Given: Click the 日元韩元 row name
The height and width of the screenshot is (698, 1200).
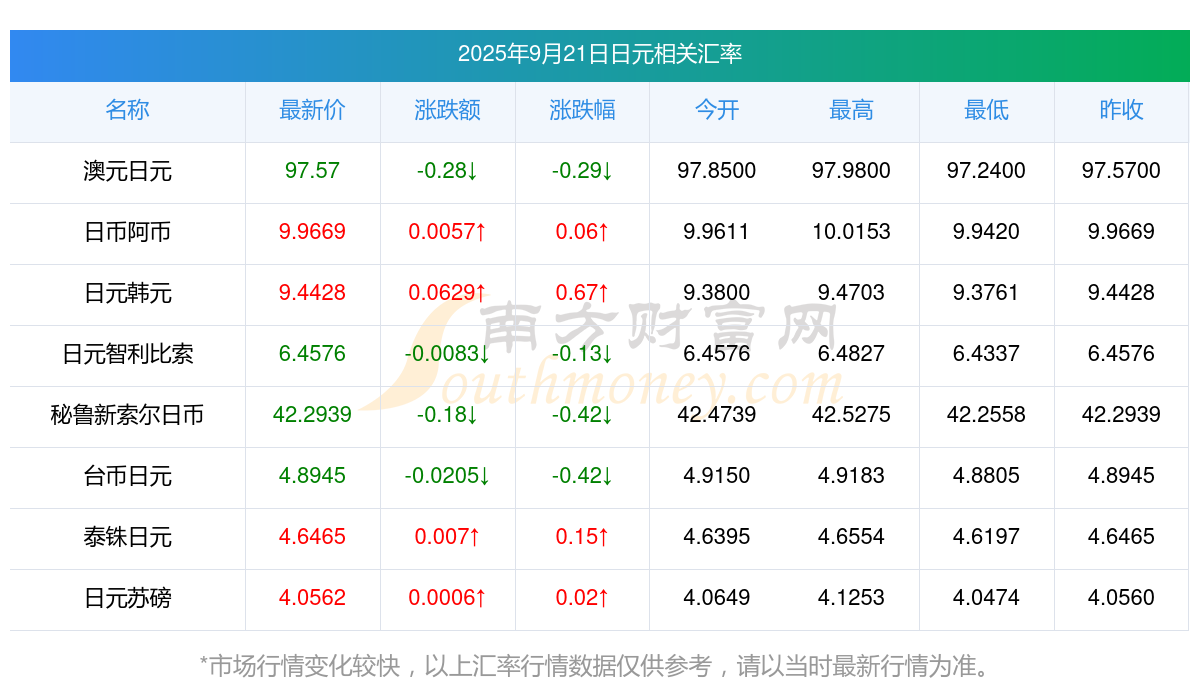Looking at the screenshot, I should tap(128, 293).
